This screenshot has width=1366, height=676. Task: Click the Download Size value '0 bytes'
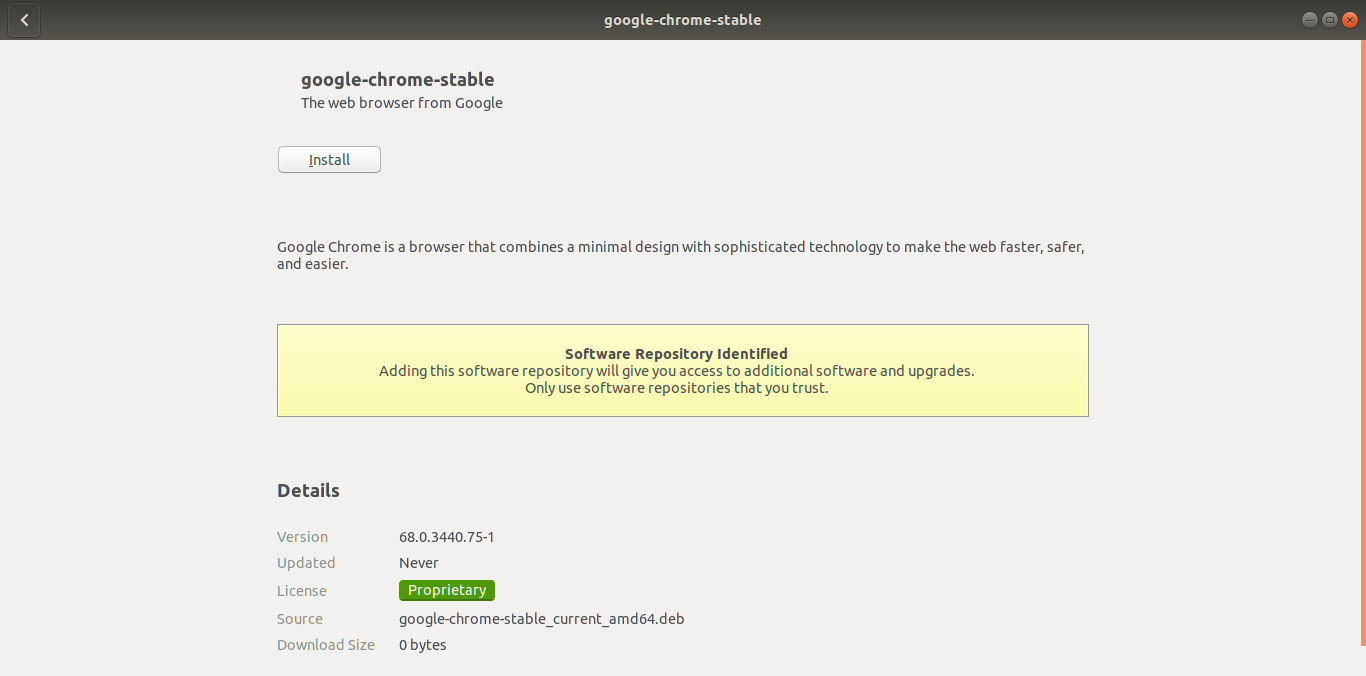[423, 645]
